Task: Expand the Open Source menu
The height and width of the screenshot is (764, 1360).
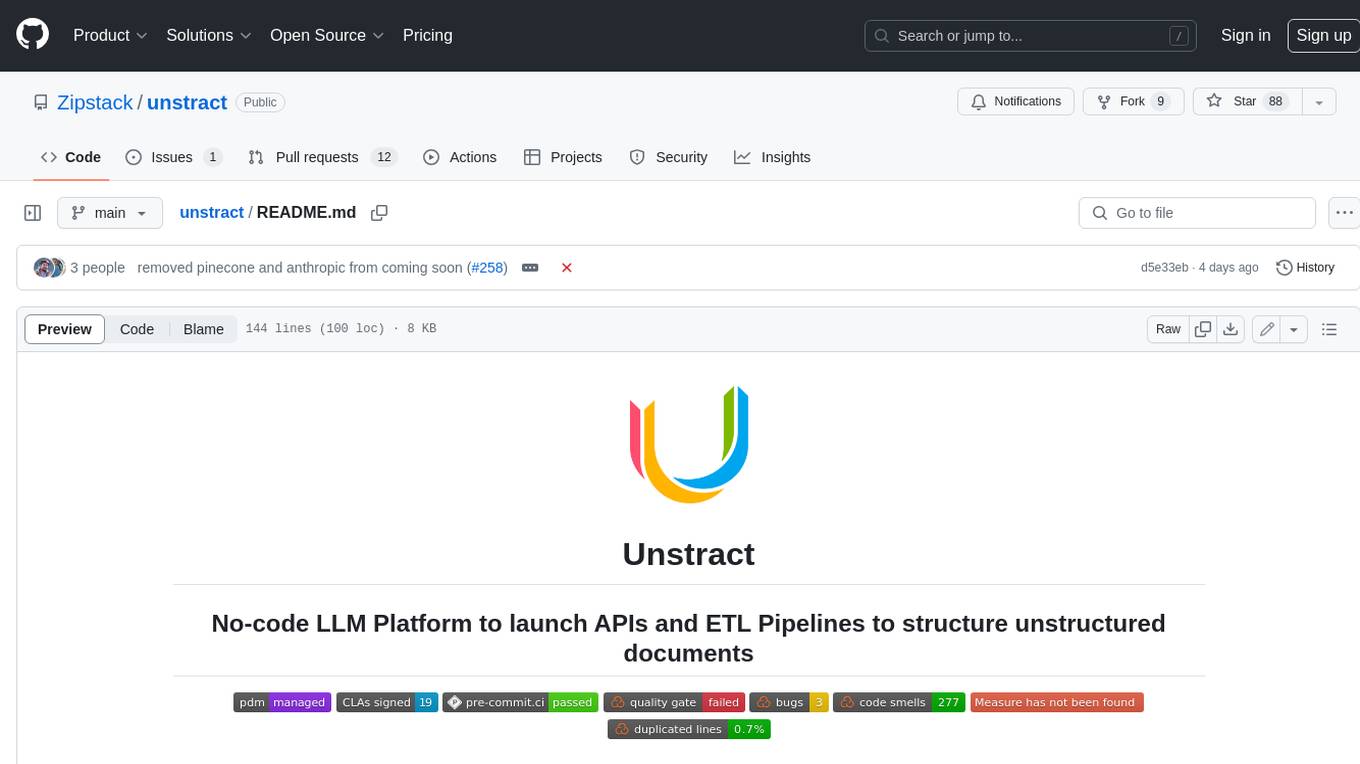Action: pos(327,35)
